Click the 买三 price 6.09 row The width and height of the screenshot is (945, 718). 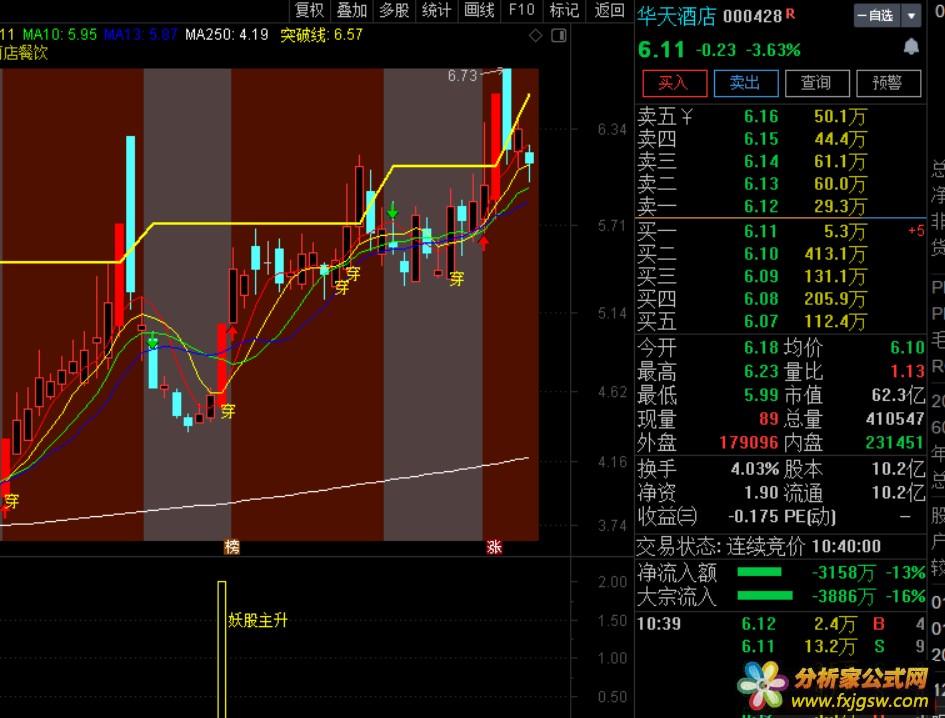(x=780, y=276)
